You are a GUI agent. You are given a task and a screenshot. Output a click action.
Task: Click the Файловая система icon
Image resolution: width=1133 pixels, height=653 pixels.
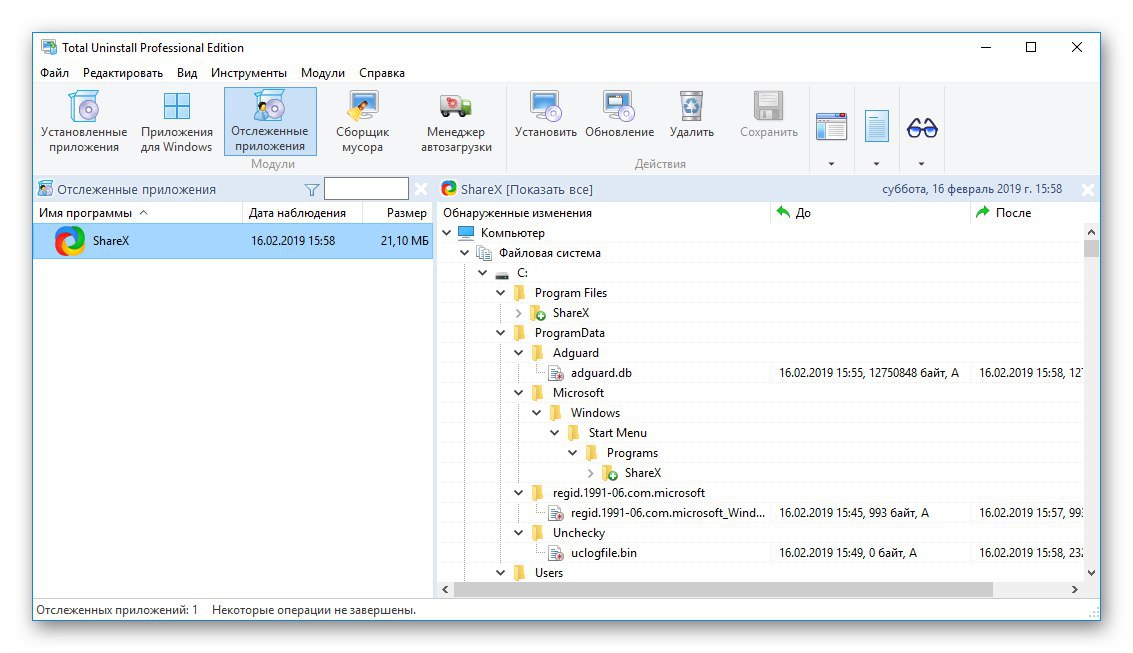[483, 253]
